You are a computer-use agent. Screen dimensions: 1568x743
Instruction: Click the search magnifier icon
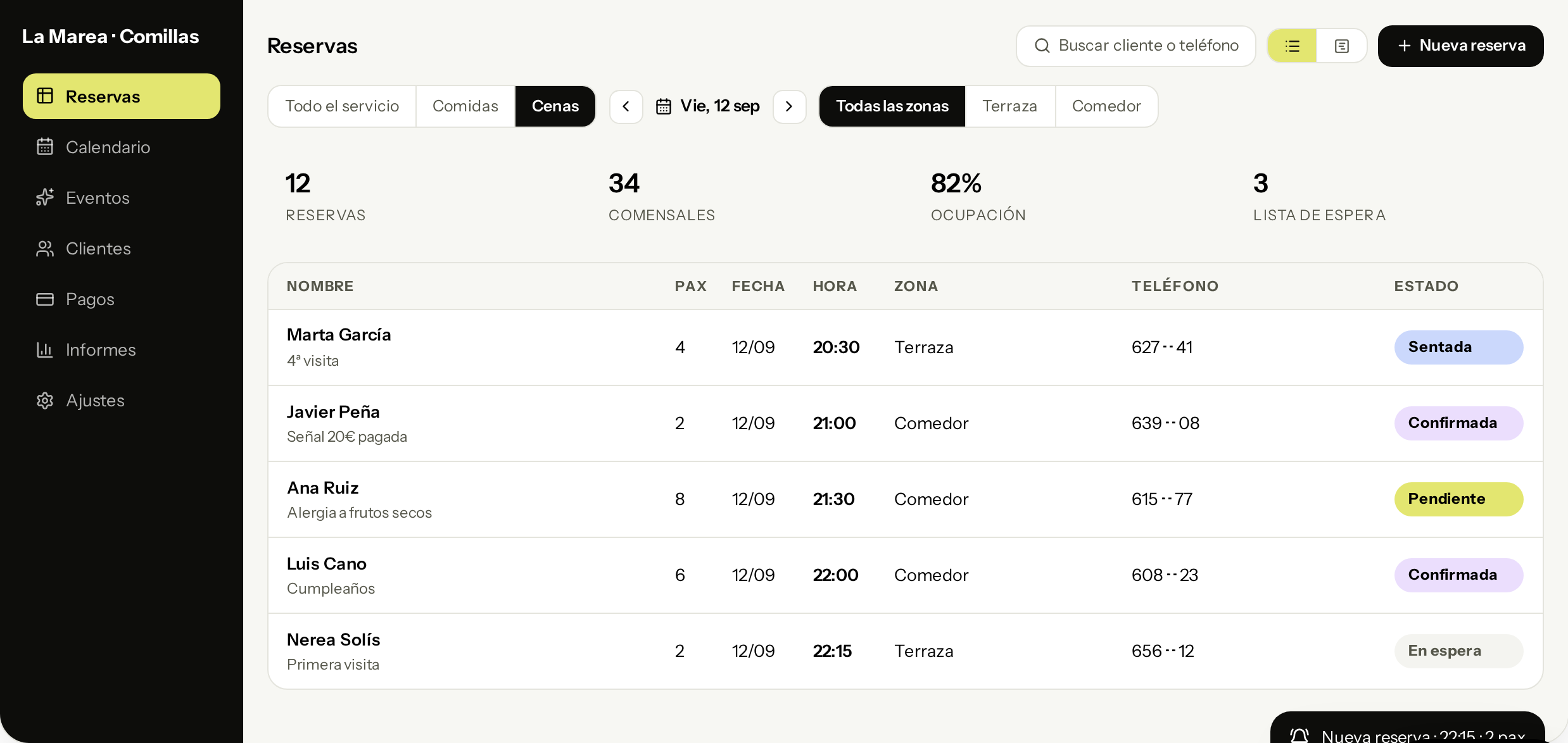[x=1042, y=46]
